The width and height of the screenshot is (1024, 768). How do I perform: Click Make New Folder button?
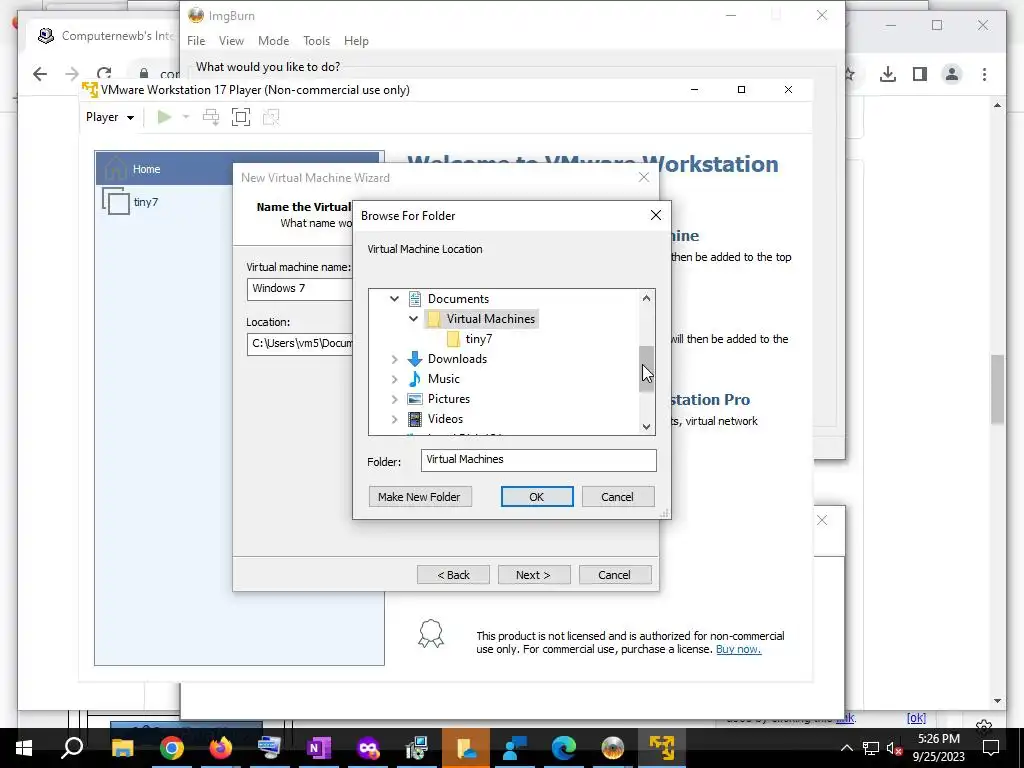coord(419,496)
